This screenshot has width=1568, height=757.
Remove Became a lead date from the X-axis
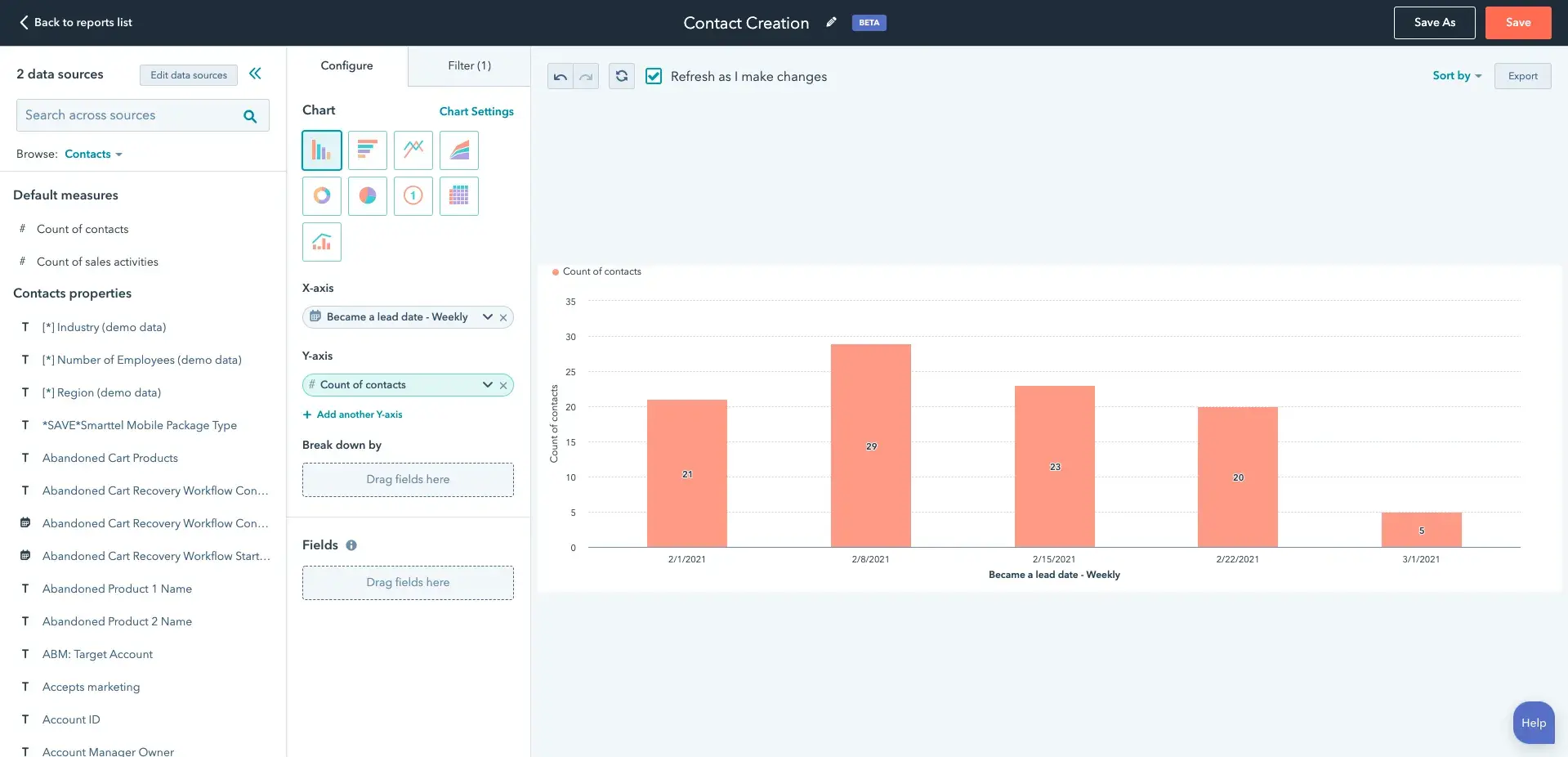click(503, 317)
